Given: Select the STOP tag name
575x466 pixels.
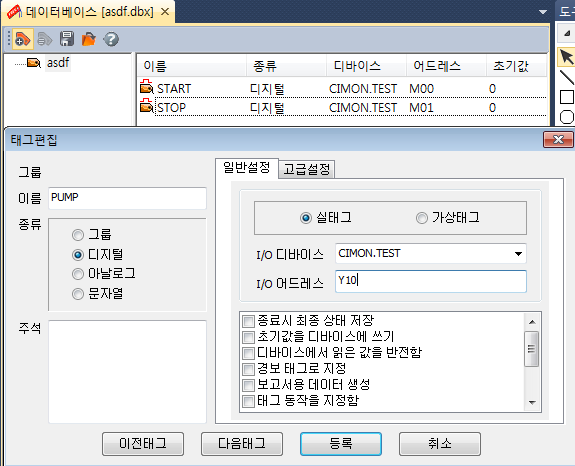Looking at the screenshot, I should [171, 108].
